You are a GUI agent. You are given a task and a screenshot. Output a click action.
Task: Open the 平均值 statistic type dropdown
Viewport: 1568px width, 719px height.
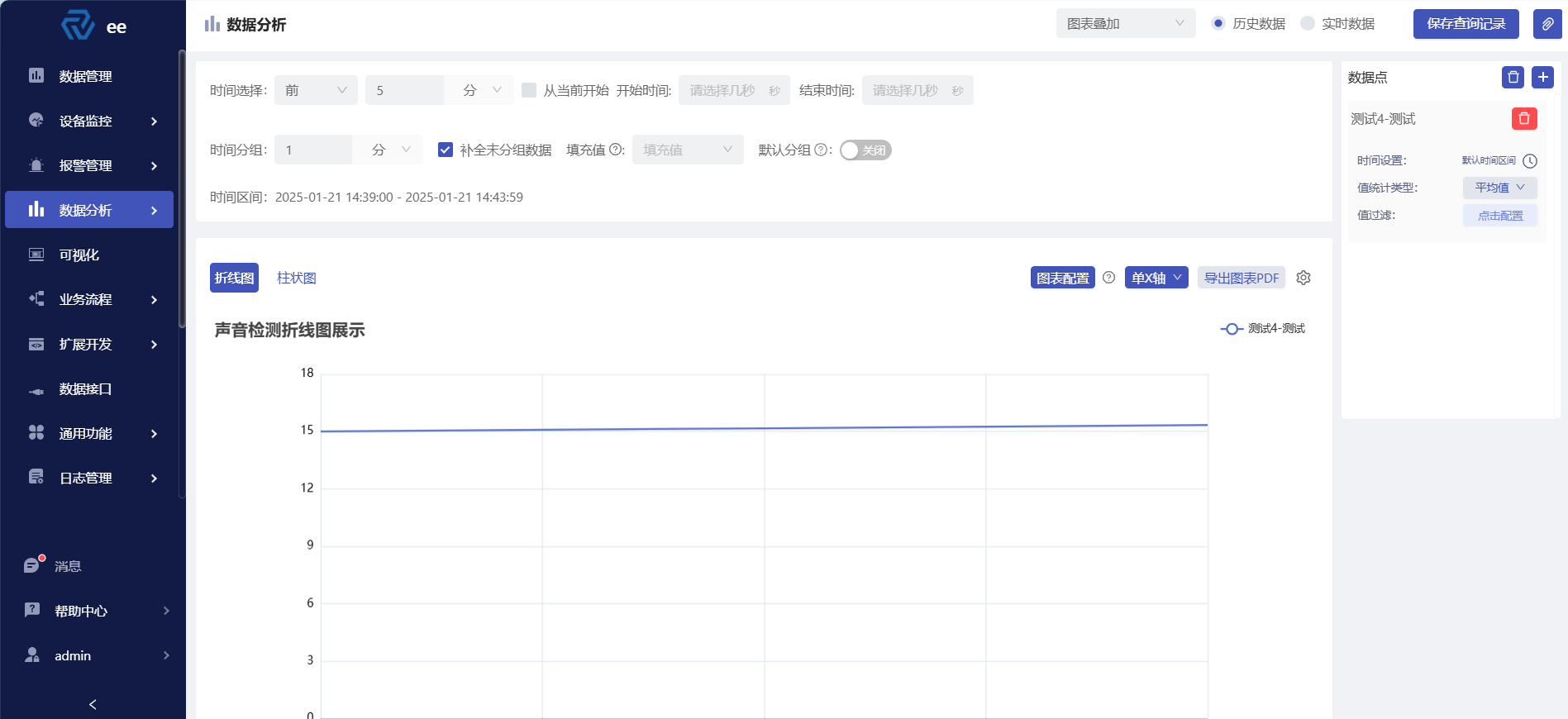(1499, 188)
